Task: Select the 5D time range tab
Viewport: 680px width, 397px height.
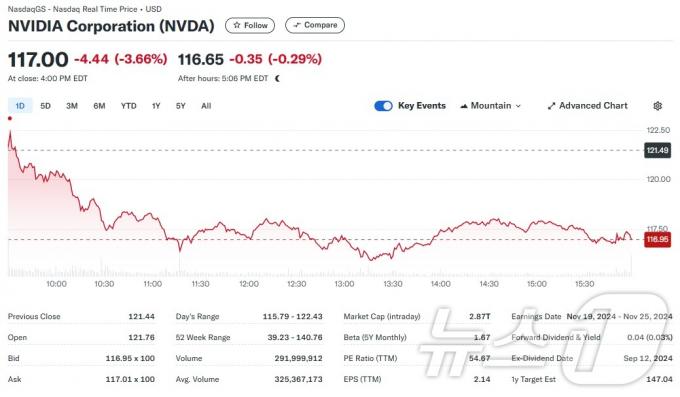Action: [46, 106]
